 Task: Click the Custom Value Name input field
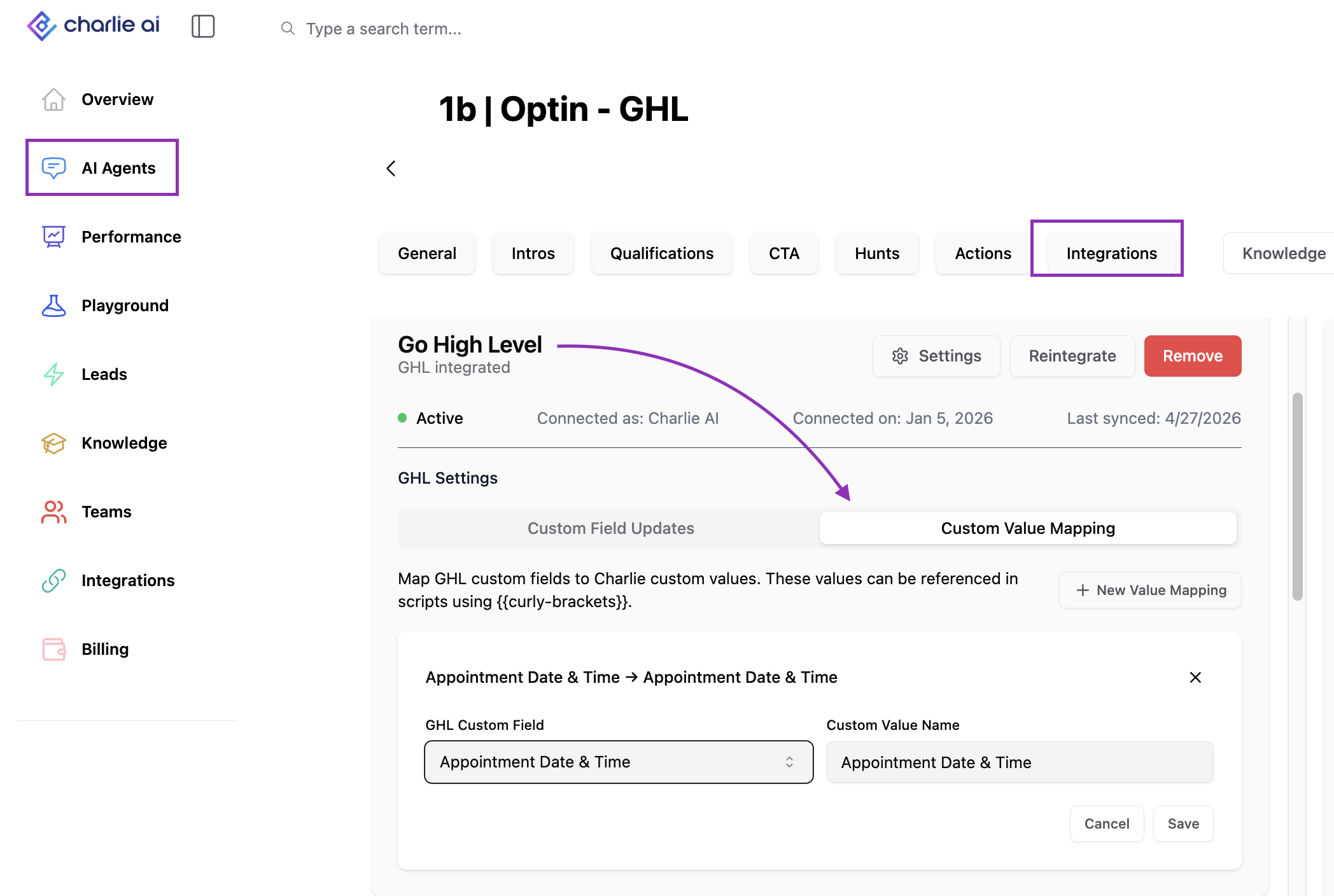1020,762
